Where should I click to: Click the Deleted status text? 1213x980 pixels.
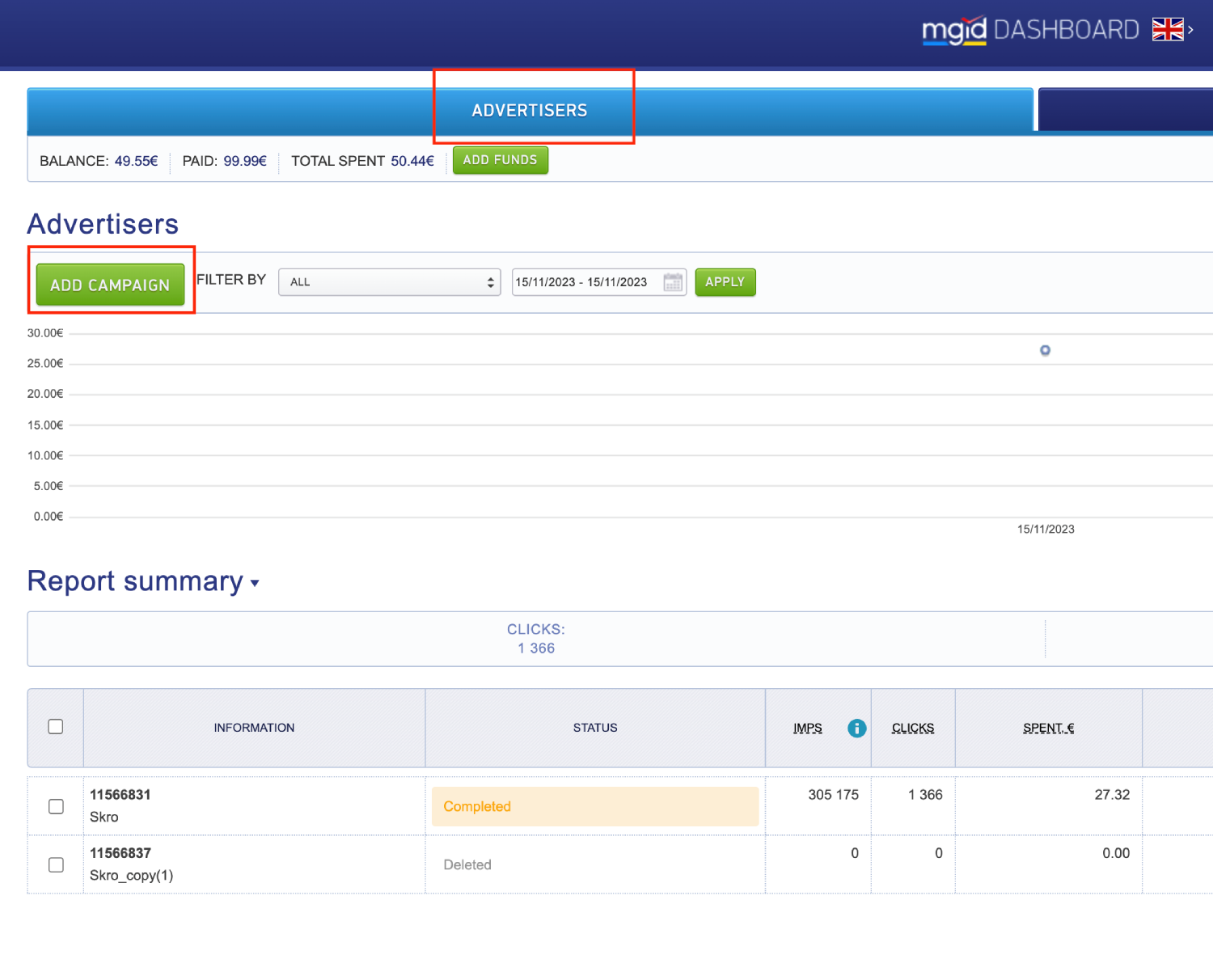467,864
